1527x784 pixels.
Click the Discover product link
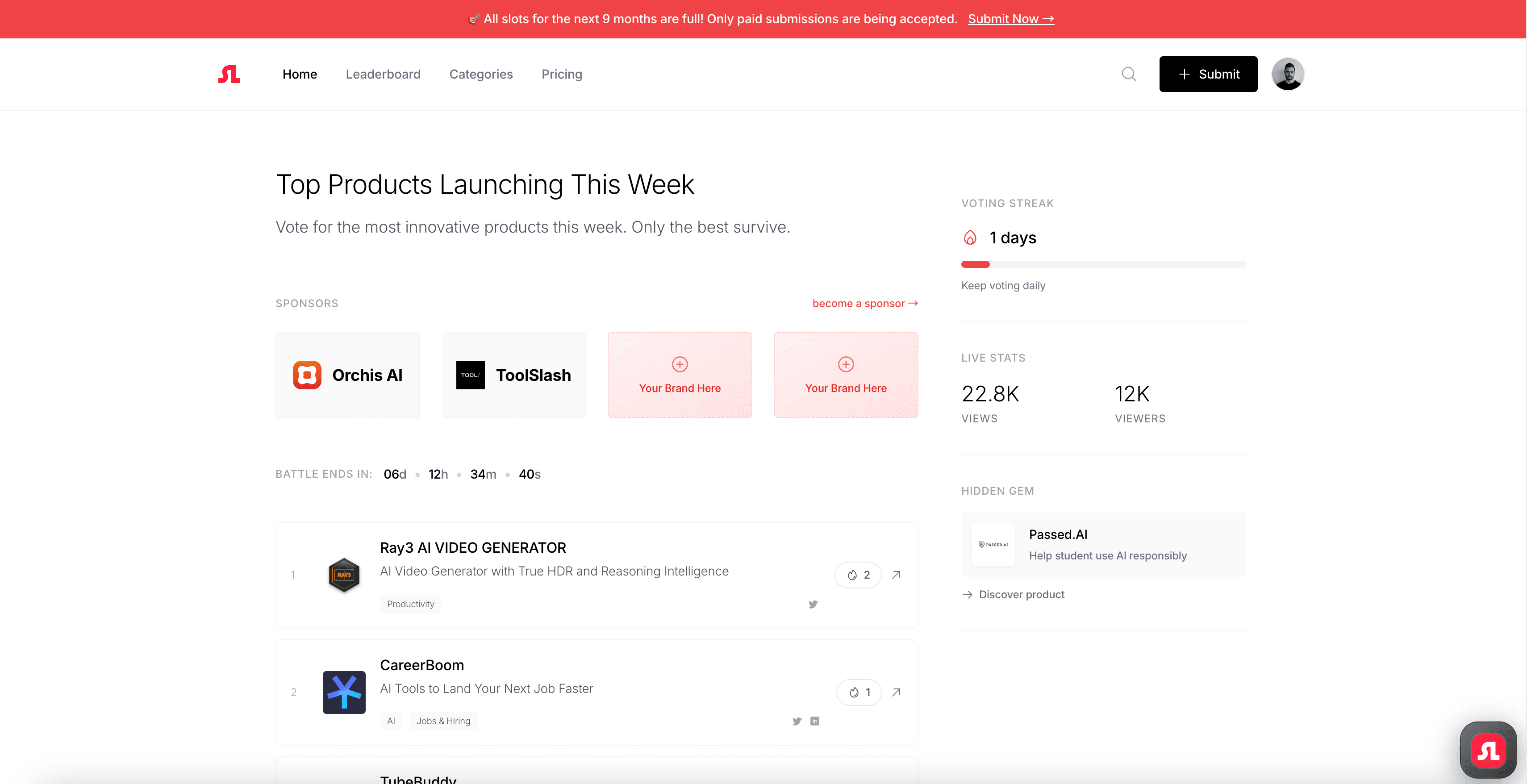[x=1013, y=594]
